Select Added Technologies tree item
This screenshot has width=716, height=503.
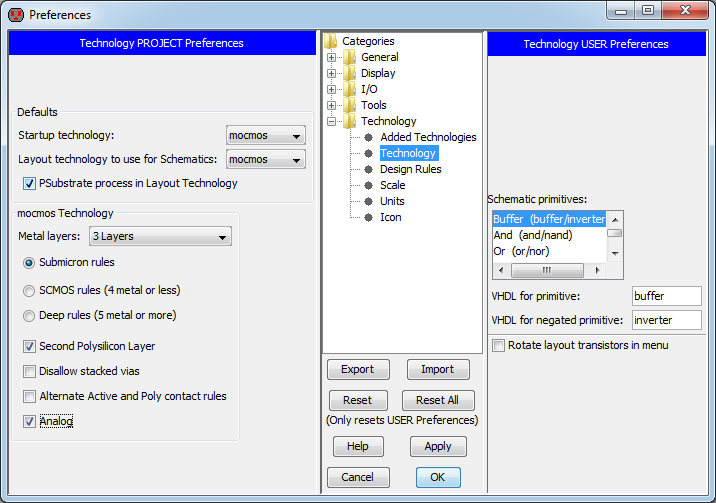click(428, 137)
